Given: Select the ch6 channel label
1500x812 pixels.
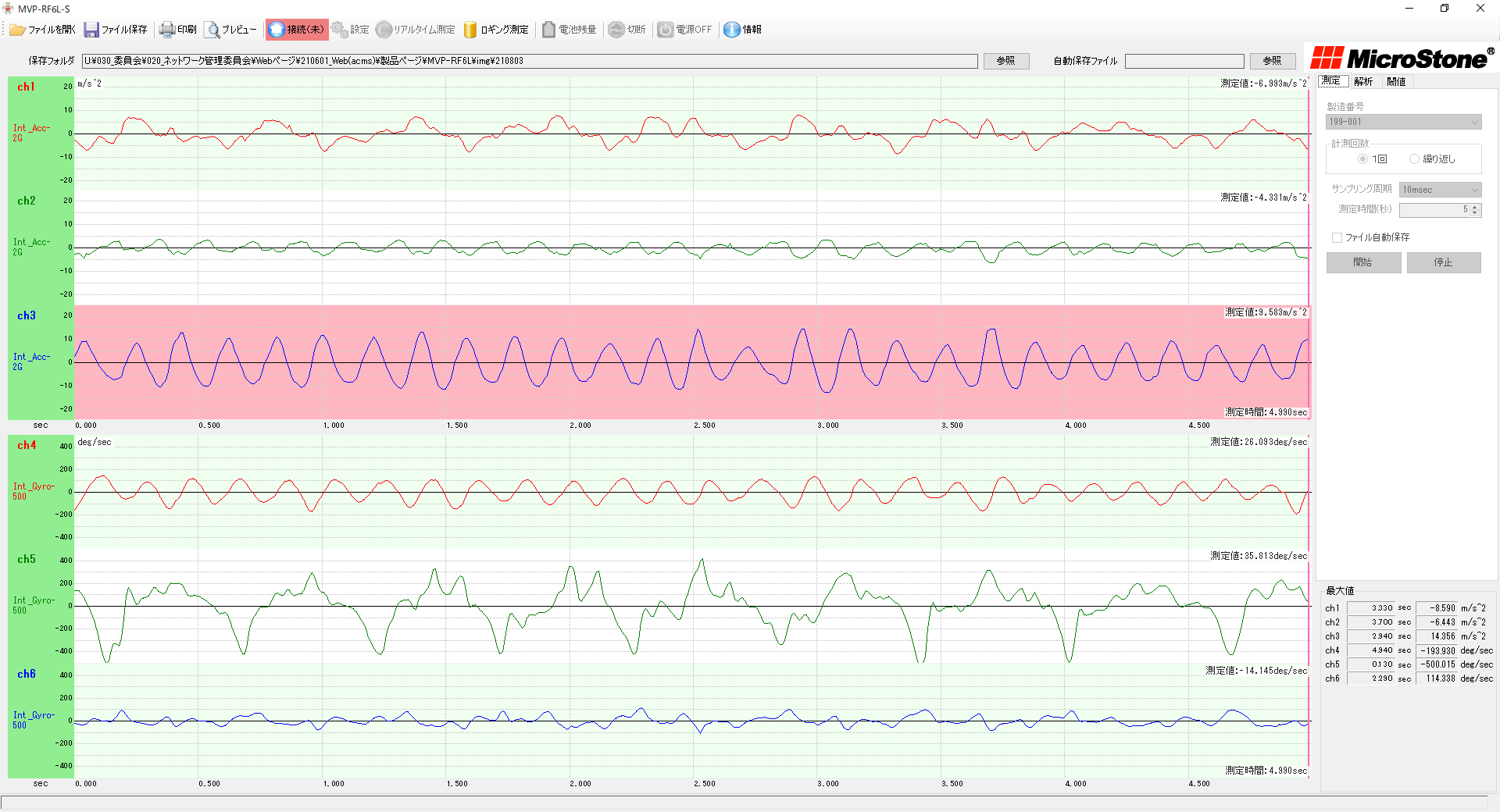Looking at the screenshot, I should 27,674.
